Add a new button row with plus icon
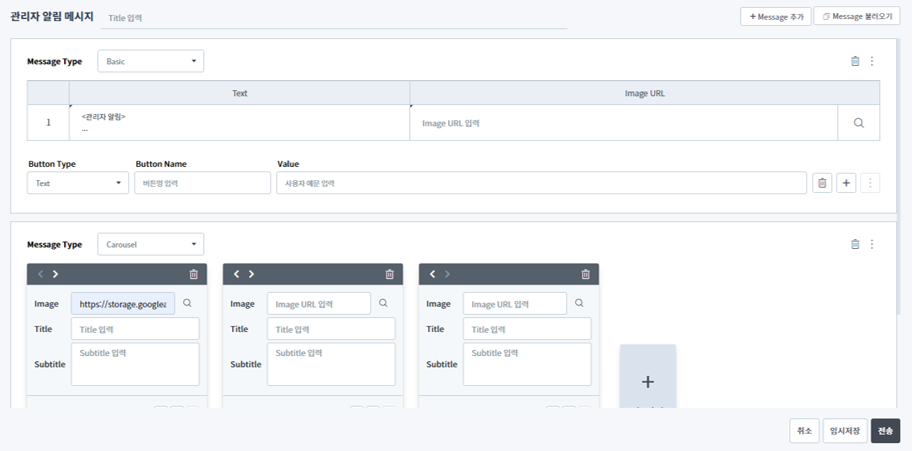This screenshot has width=912, height=451. coord(846,183)
